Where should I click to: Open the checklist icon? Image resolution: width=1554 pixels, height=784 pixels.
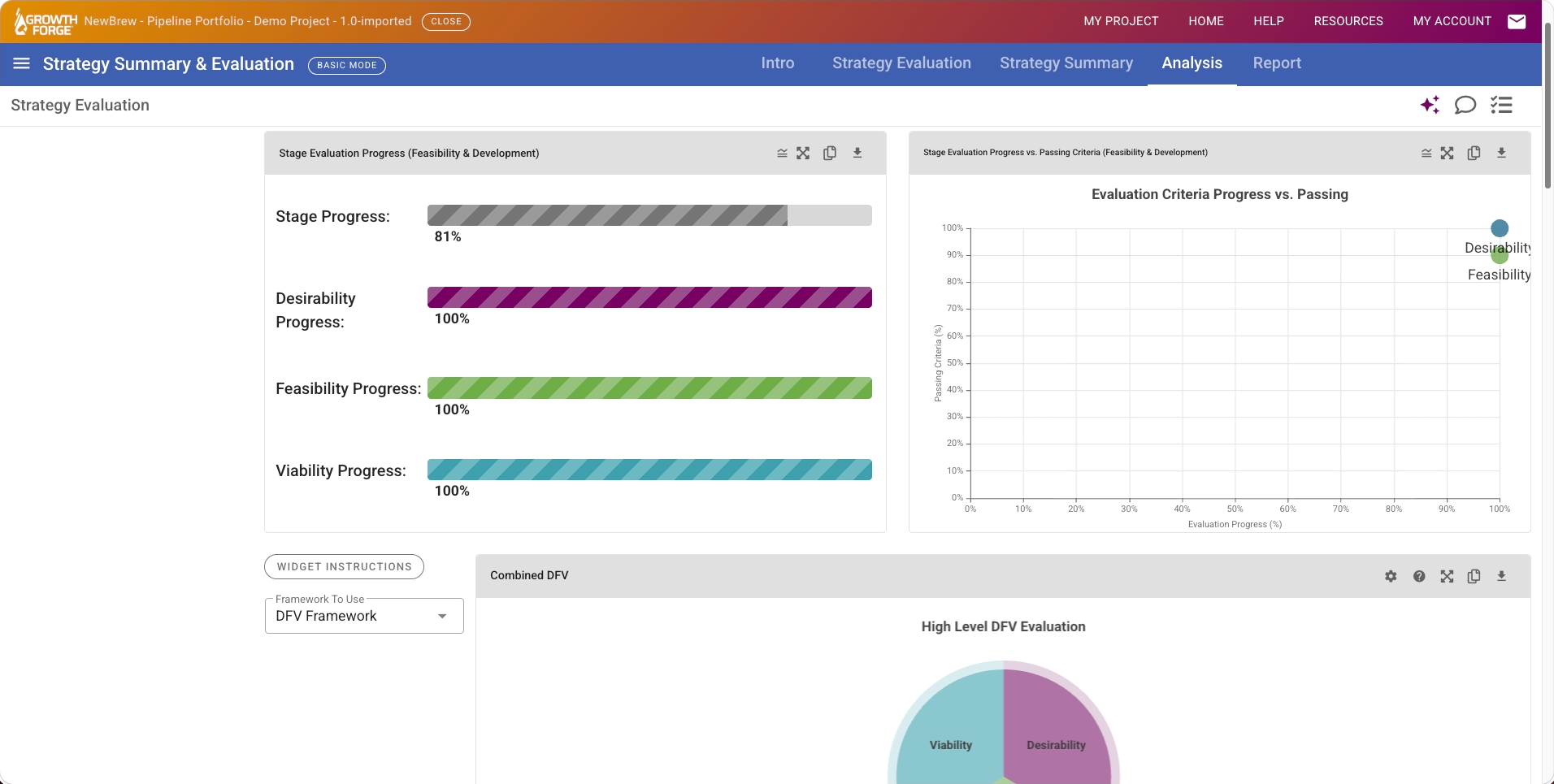pyautogui.click(x=1501, y=105)
